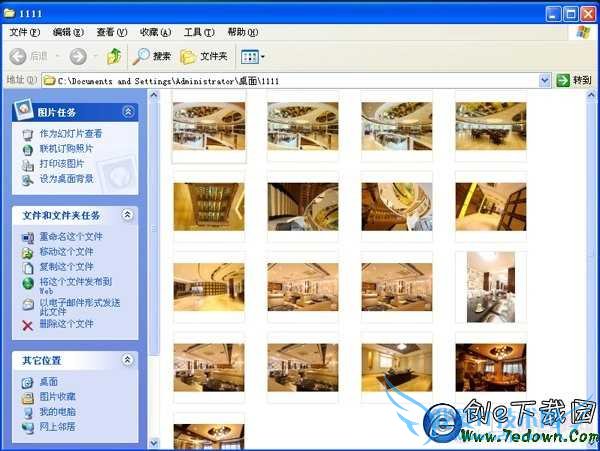Expand the address bar dropdown arrow
Viewport: 600px width, 451px height.
(x=545, y=80)
